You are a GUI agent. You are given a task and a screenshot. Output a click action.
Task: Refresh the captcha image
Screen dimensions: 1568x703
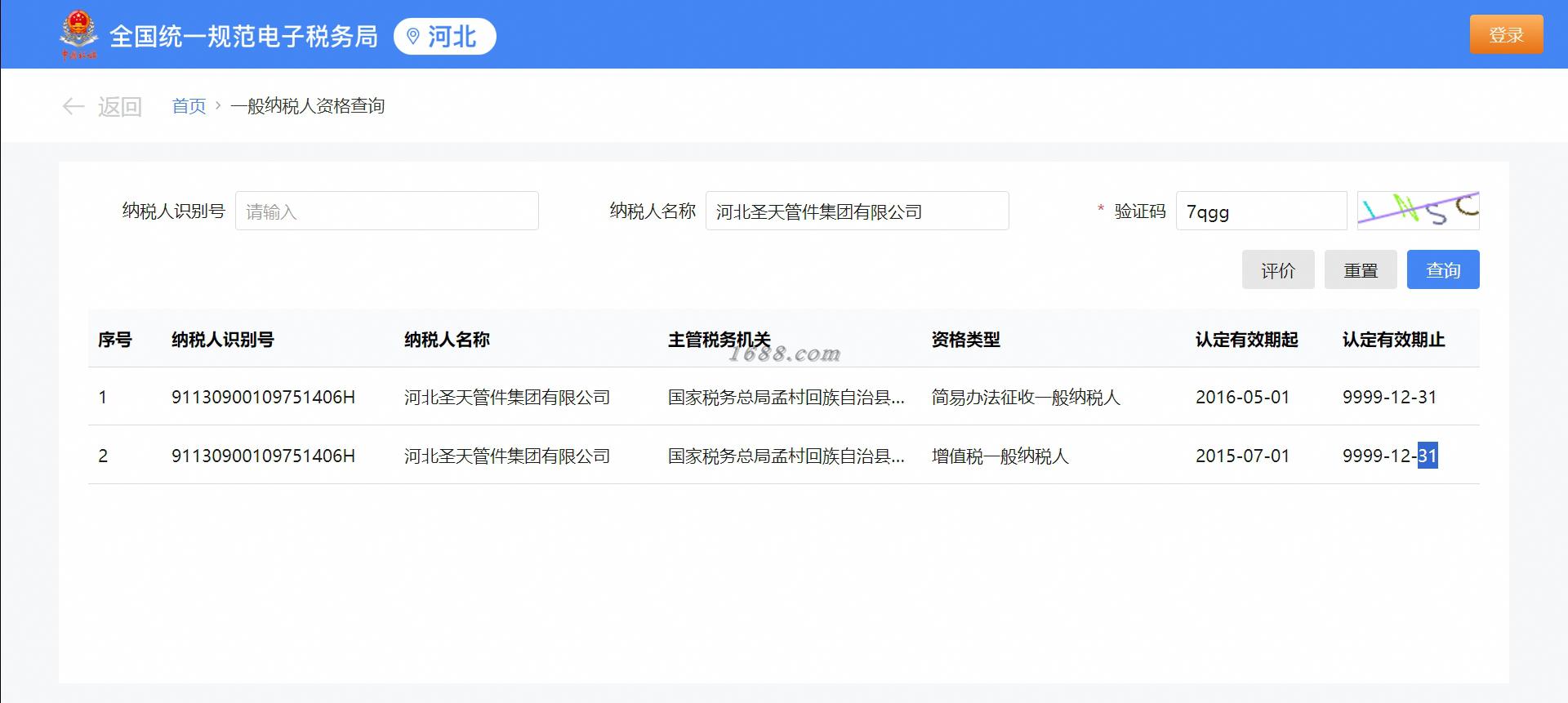tap(1419, 211)
